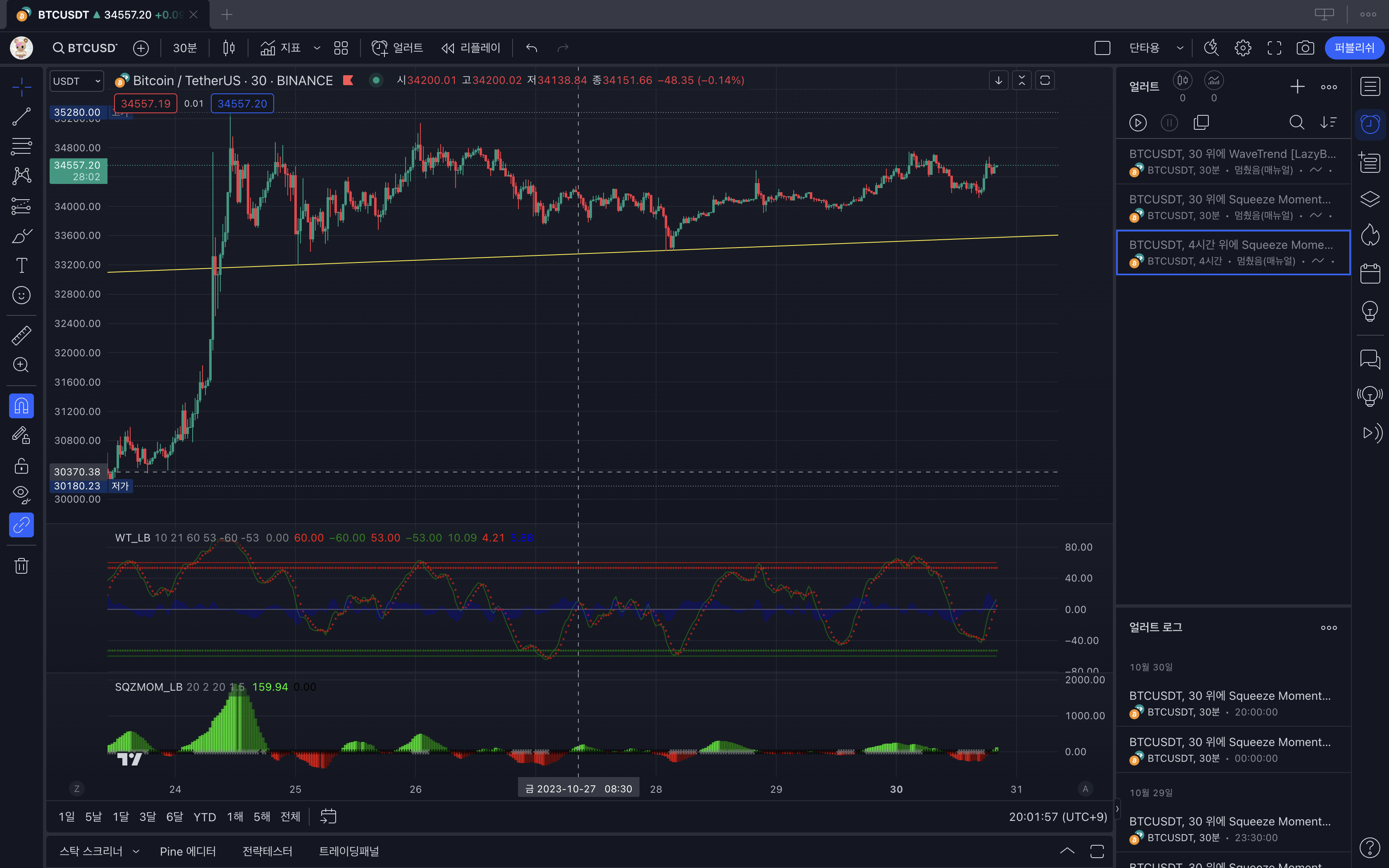Open the 30분 interval selector
1389x868 pixels.
(x=185, y=48)
